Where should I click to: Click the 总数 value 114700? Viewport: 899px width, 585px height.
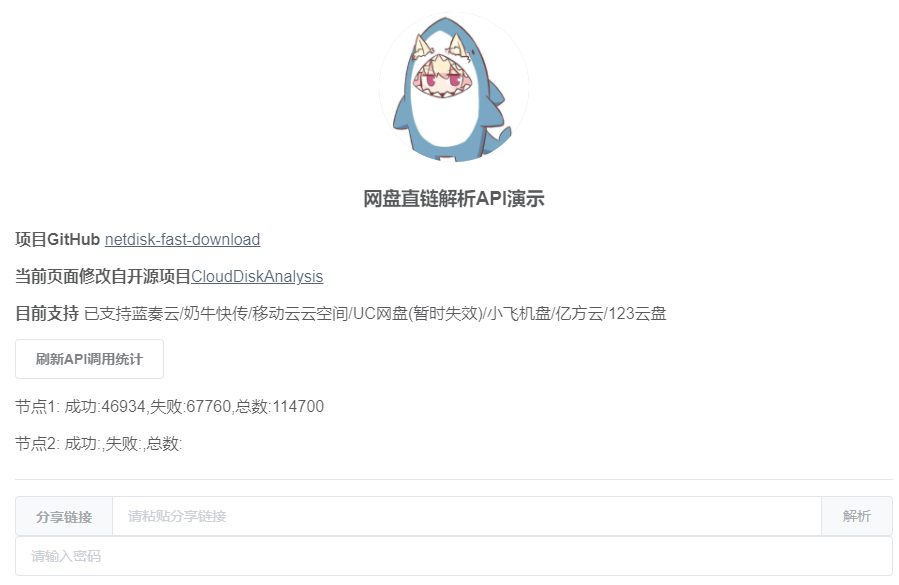point(298,407)
